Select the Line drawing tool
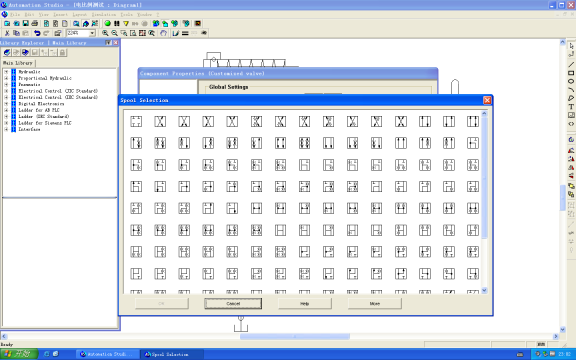 (x=571, y=64)
